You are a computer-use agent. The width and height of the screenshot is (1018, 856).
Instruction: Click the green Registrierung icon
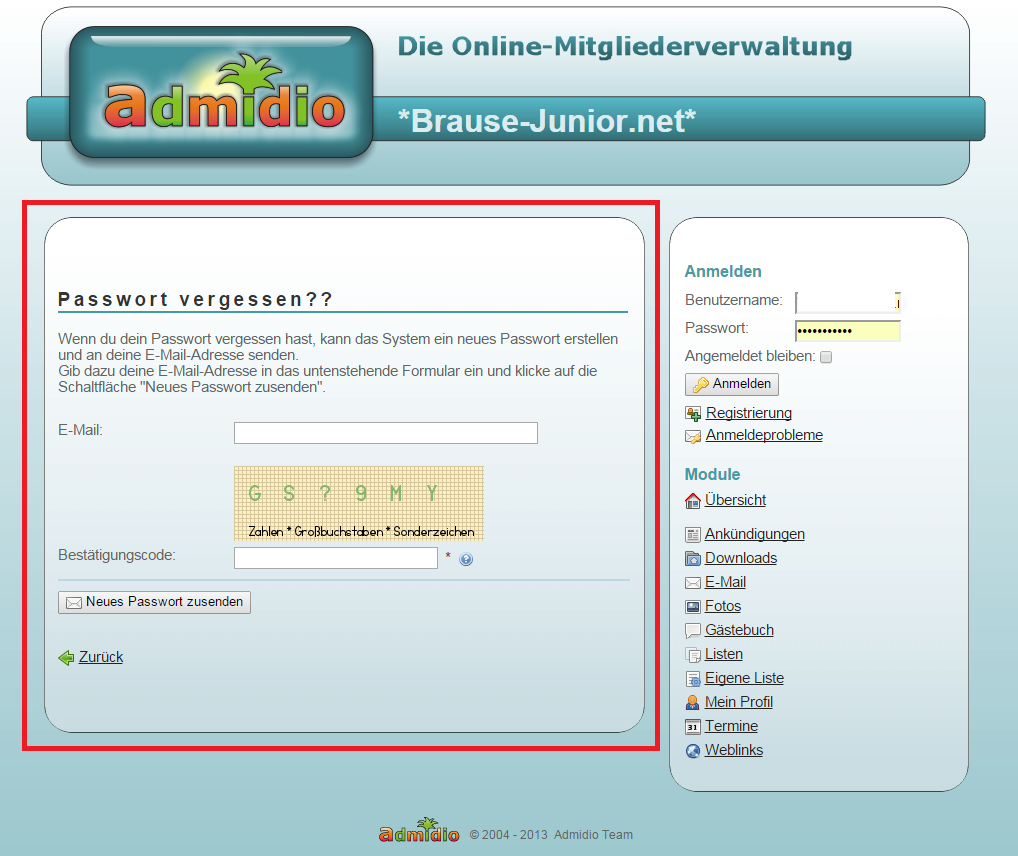pos(694,412)
